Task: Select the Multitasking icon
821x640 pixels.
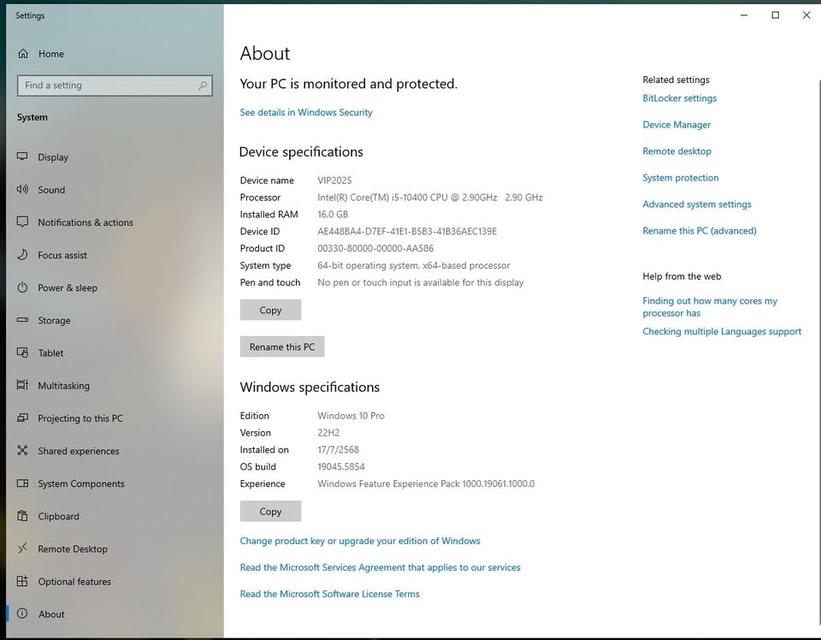Action: [x=23, y=385]
